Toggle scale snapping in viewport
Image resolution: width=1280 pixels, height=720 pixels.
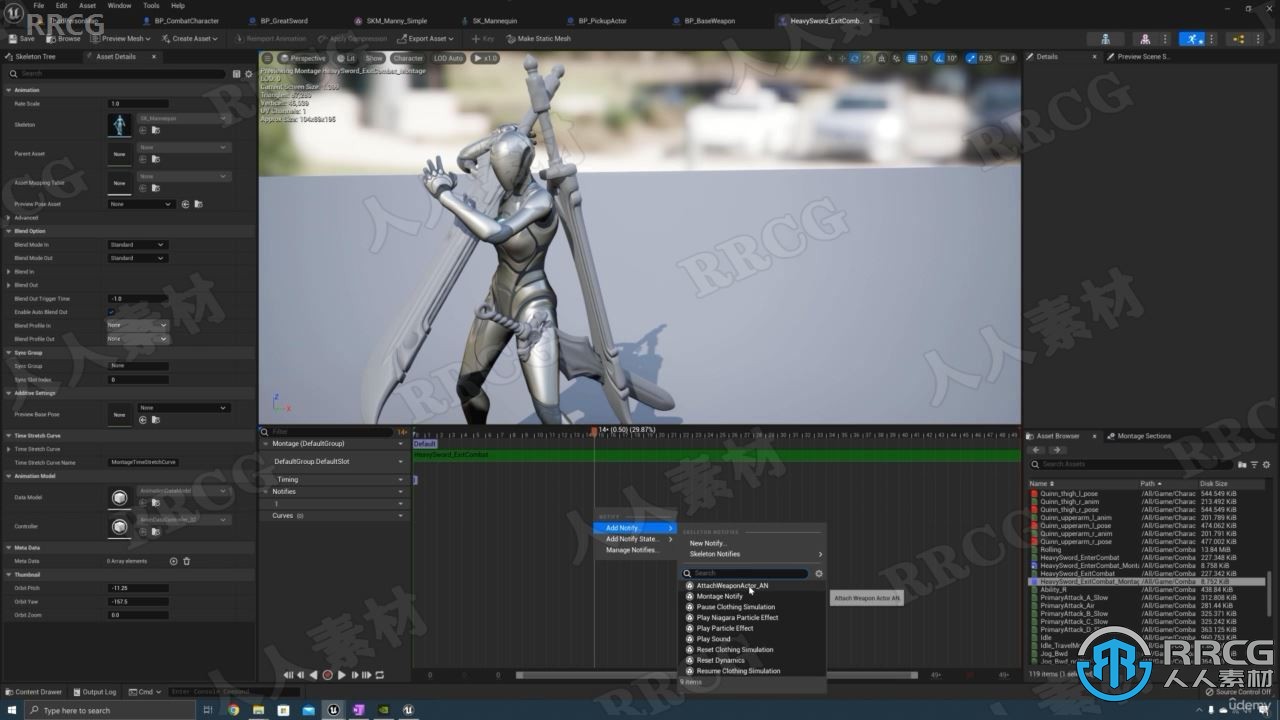click(x=971, y=58)
